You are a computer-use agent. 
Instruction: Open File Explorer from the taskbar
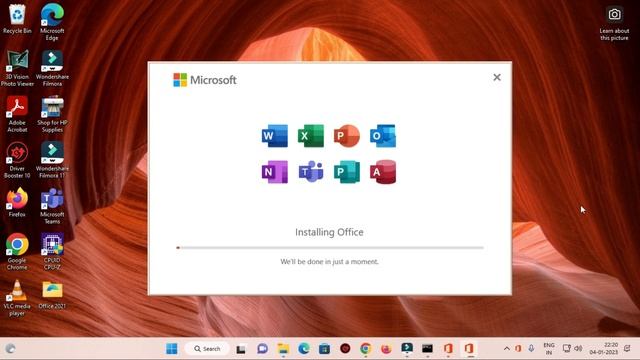pyautogui.click(x=283, y=349)
